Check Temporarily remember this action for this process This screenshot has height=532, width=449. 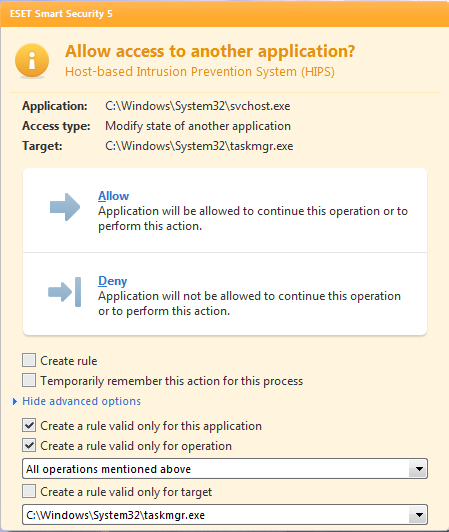pyautogui.click(x=29, y=380)
